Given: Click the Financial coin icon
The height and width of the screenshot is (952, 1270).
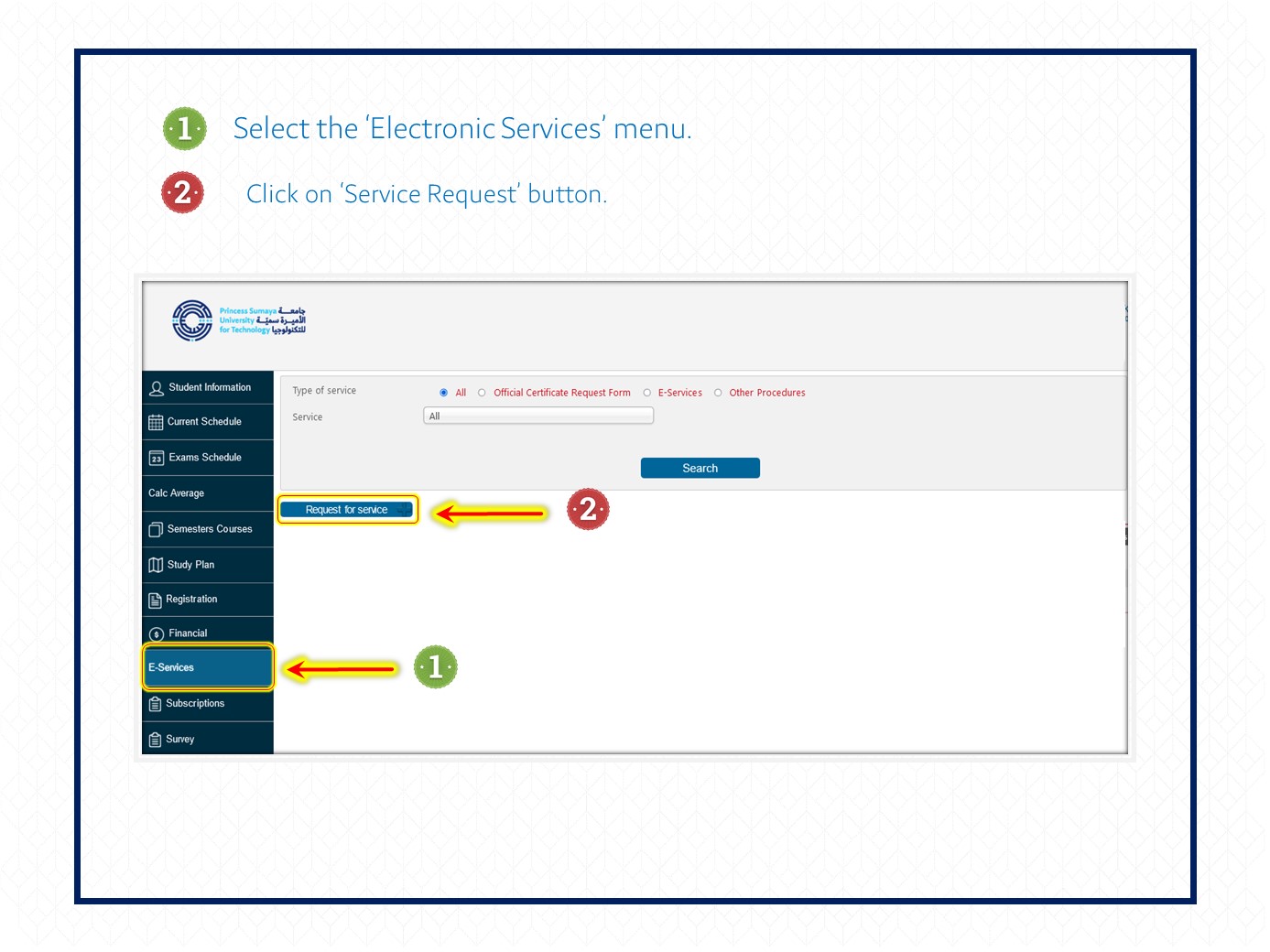Looking at the screenshot, I should 157,633.
